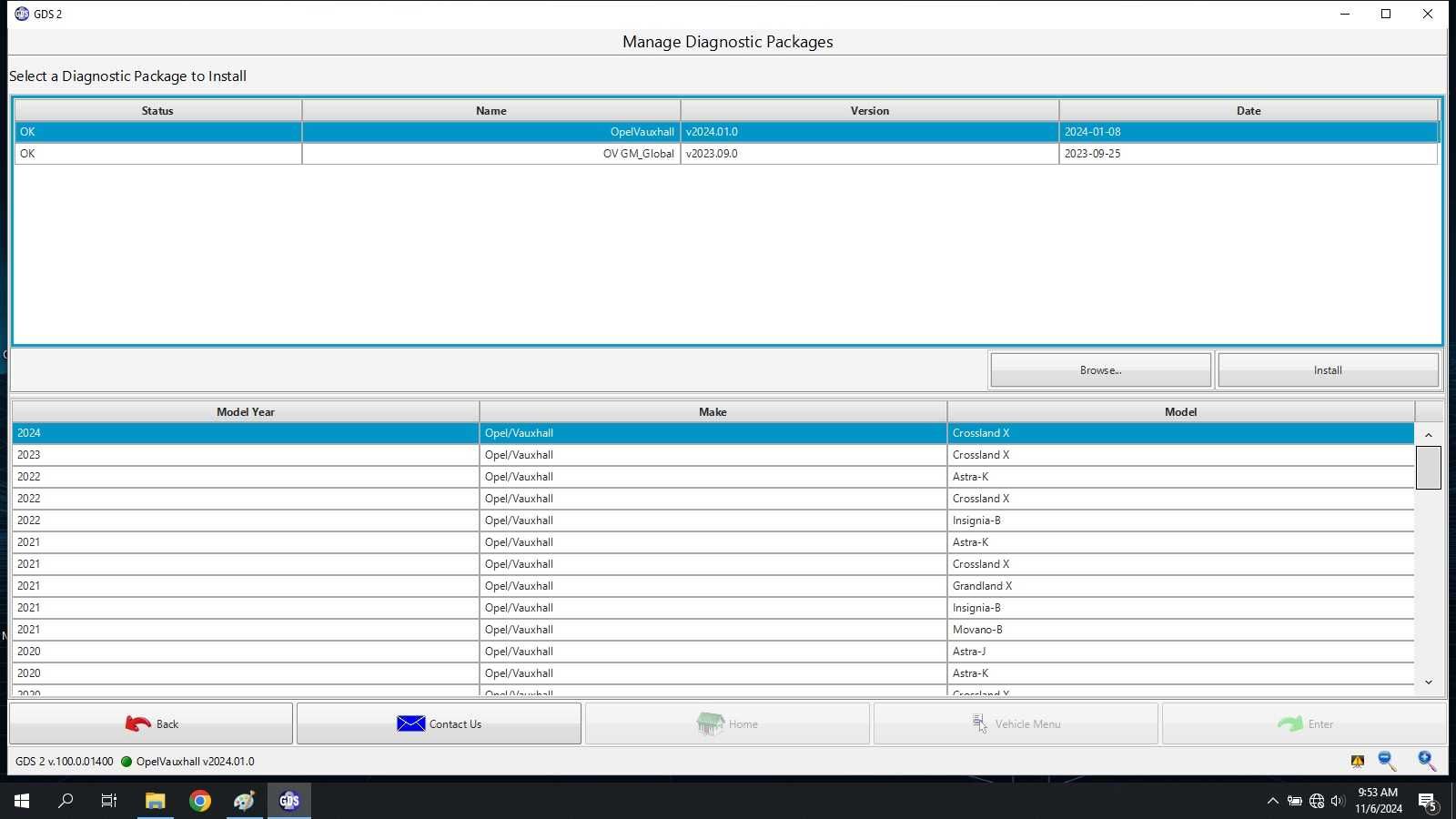Select the OV GM_Global package row

click(x=726, y=154)
